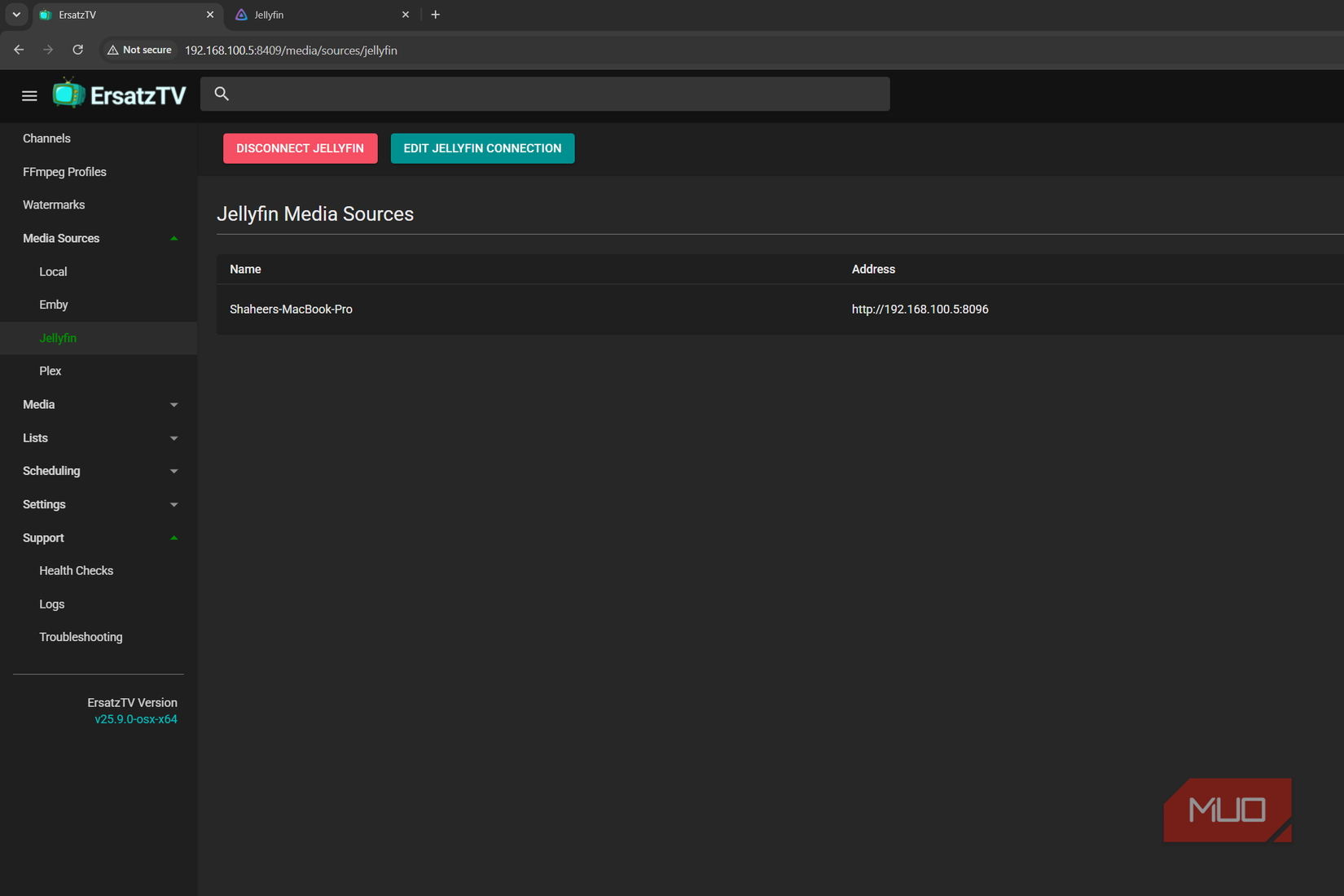Click the Name column header
This screenshot has height=896, width=1344.
point(245,269)
